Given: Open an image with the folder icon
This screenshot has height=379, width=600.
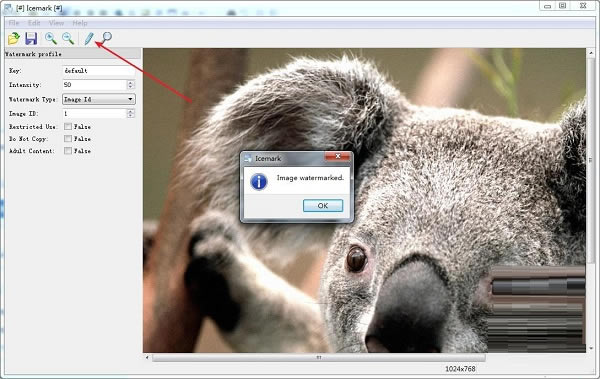Looking at the screenshot, I should coord(14,38).
